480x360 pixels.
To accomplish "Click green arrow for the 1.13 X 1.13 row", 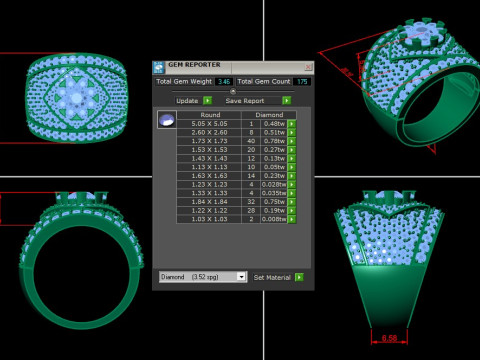I will point(292,167).
